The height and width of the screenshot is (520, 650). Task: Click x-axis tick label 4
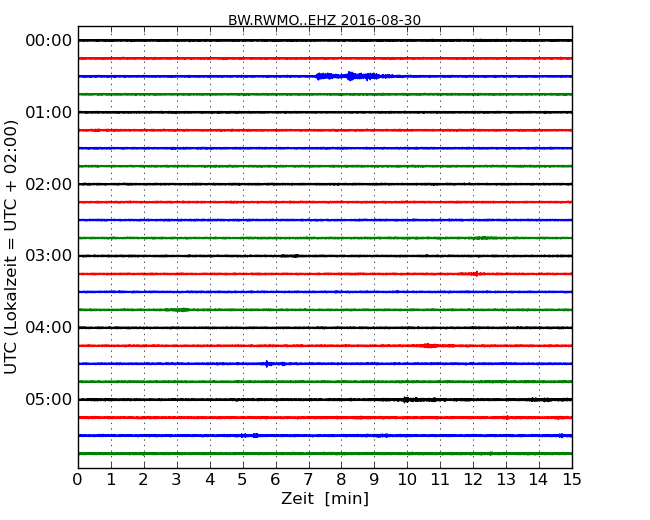click(x=210, y=480)
